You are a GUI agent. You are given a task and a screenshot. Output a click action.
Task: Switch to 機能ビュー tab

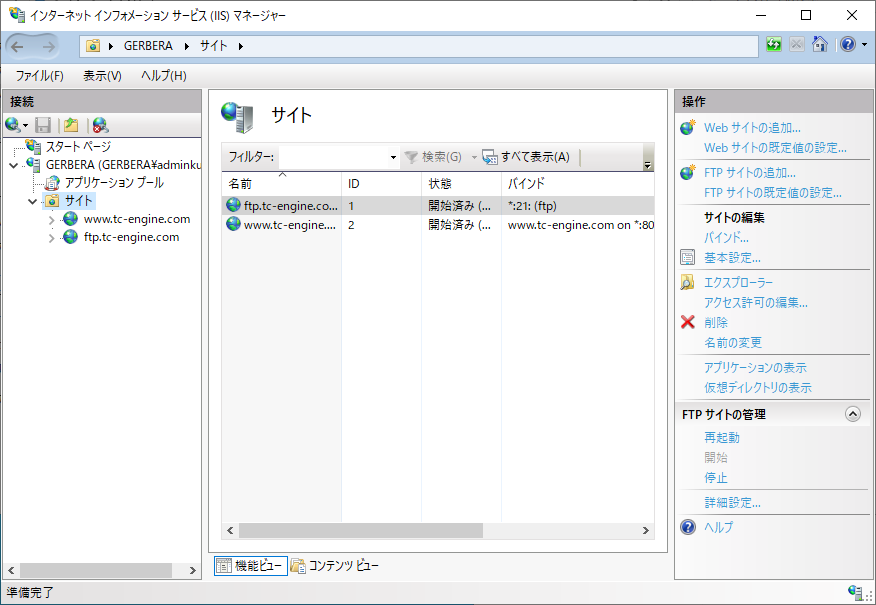[251, 566]
